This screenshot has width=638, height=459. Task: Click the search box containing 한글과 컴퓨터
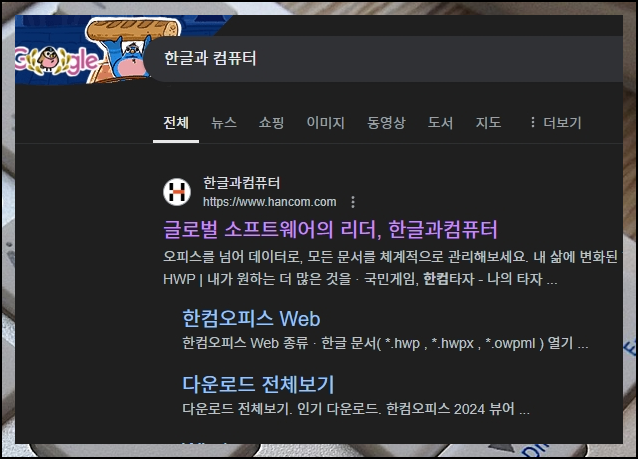382,59
